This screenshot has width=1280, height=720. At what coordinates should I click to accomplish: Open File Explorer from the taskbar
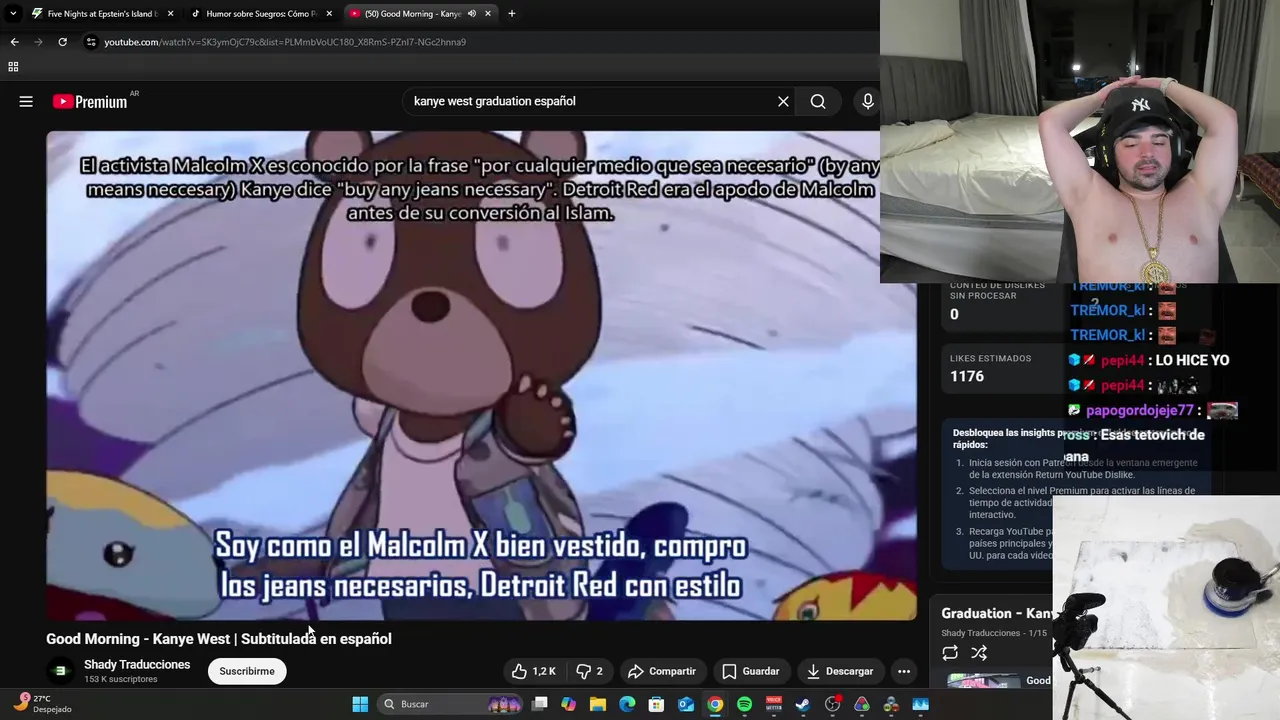point(598,704)
